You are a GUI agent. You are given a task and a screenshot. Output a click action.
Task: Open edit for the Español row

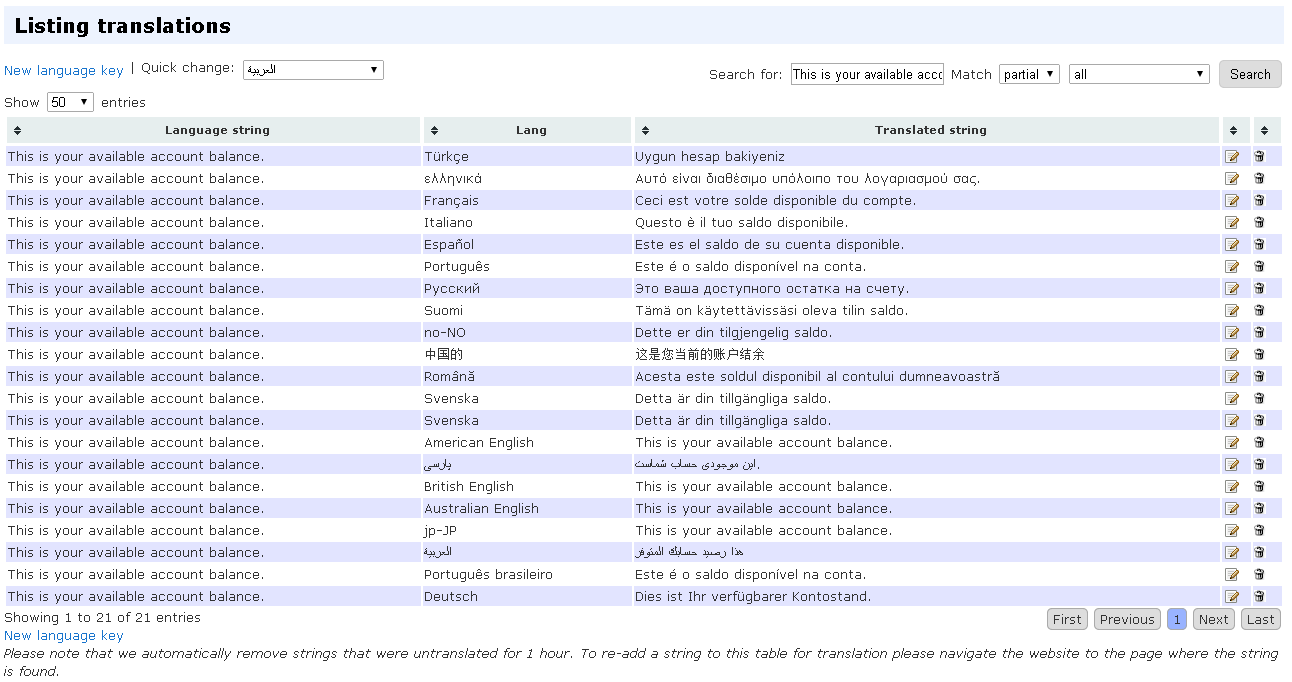tap(1232, 245)
